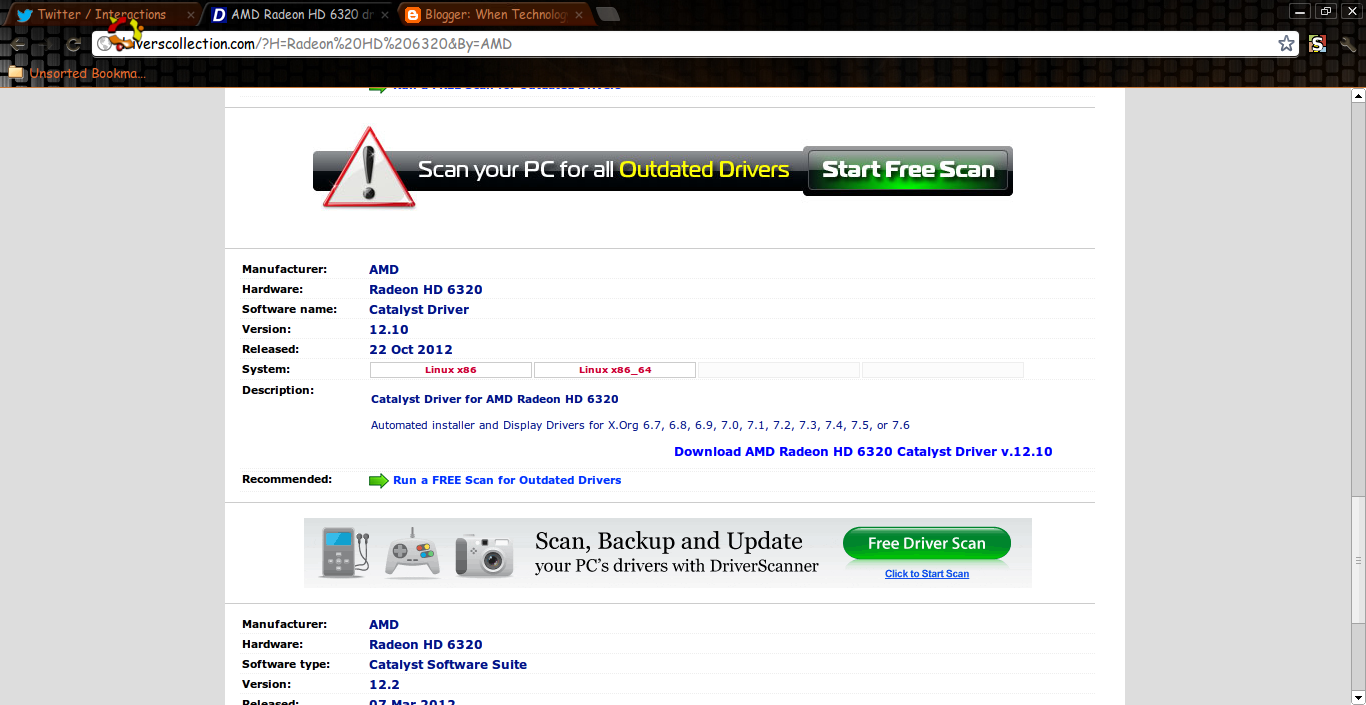Image resolution: width=1366 pixels, height=705 pixels.
Task: Click Catalyst Software Suite software type
Action: point(448,665)
